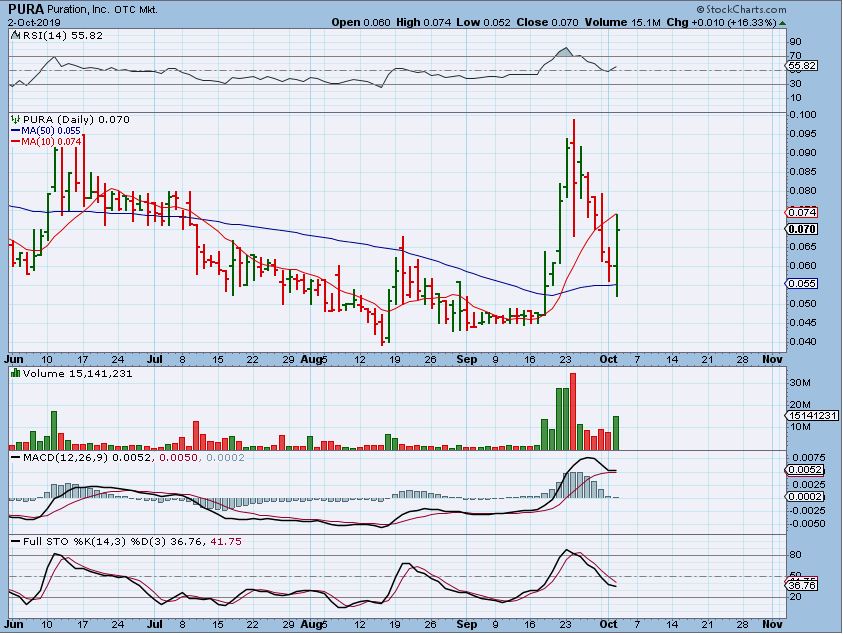Screen dimensions: 843x635
Task: Click the red MA(10) legend line marker
Action: coord(16,141)
